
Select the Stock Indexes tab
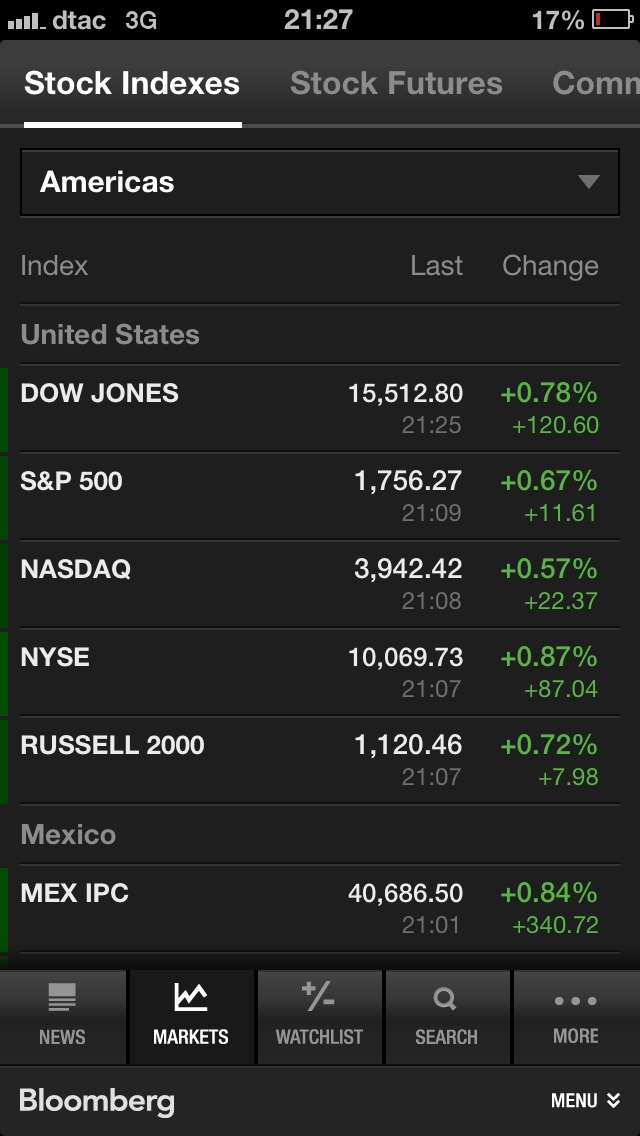(x=132, y=83)
